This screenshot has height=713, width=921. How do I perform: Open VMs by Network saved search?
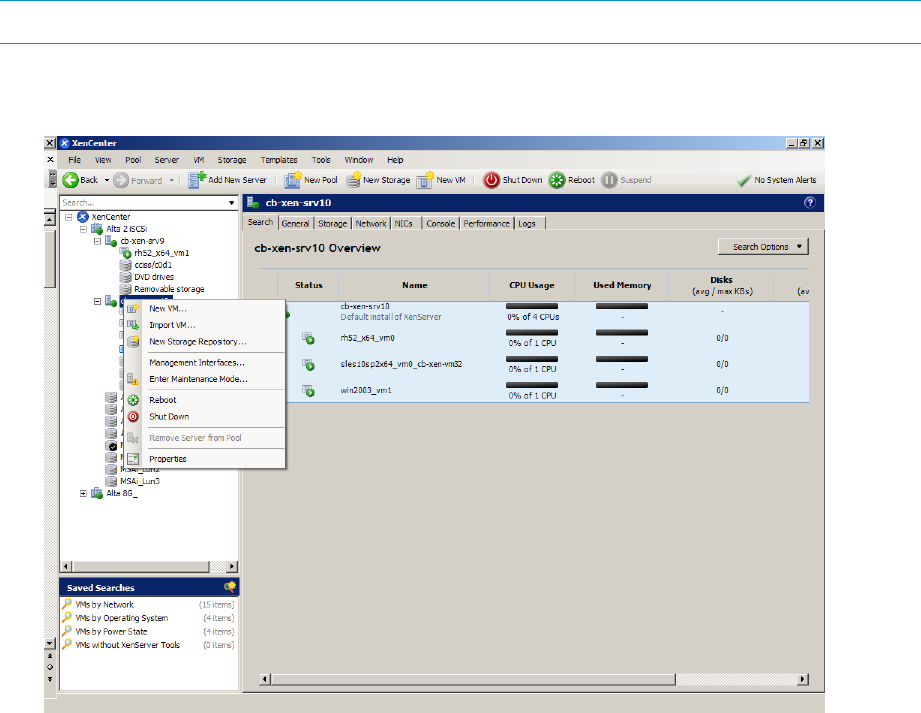click(x=105, y=604)
